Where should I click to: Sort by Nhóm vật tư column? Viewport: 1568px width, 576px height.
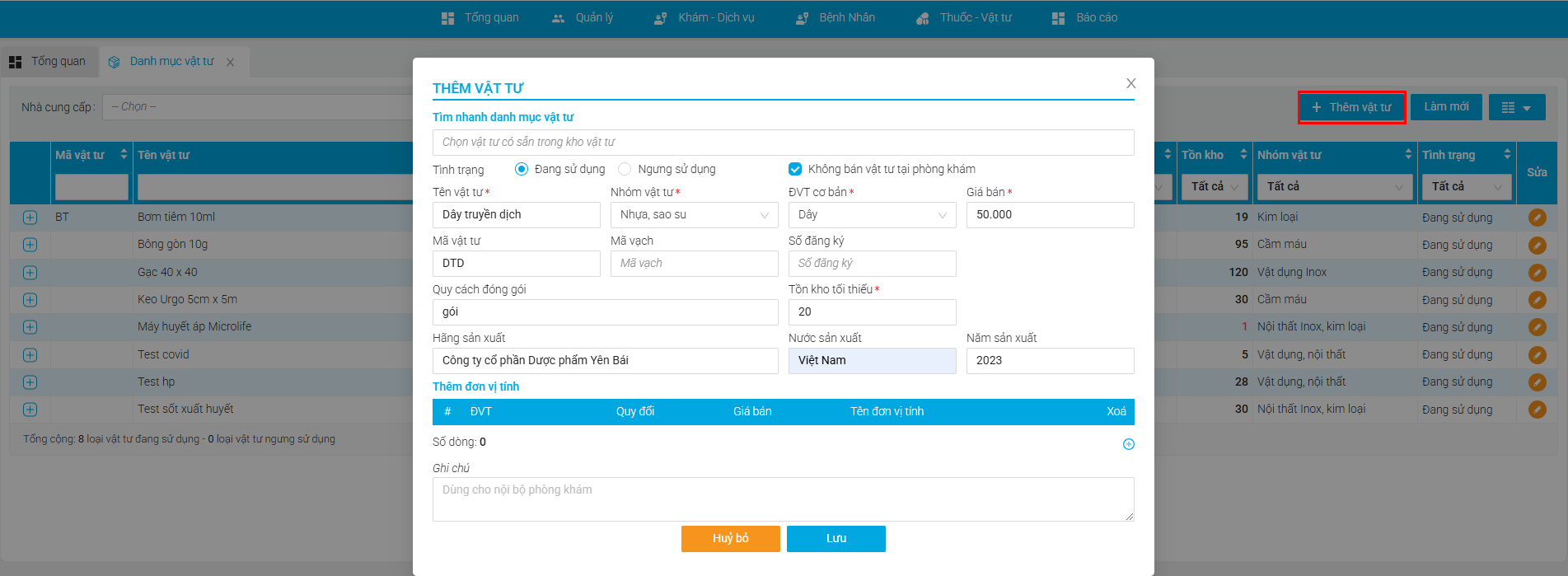click(1408, 155)
